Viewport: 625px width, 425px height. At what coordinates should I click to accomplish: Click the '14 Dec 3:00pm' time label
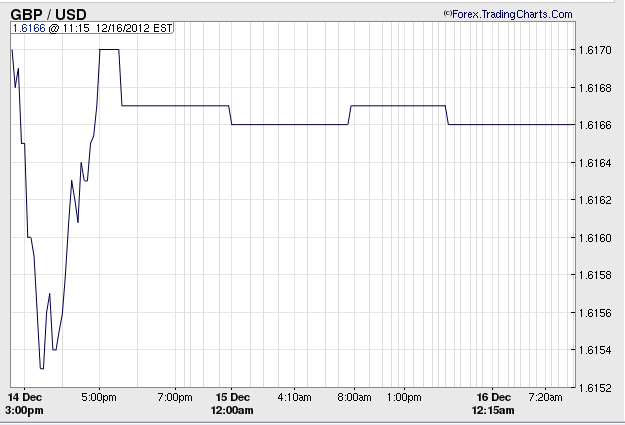pos(24,403)
